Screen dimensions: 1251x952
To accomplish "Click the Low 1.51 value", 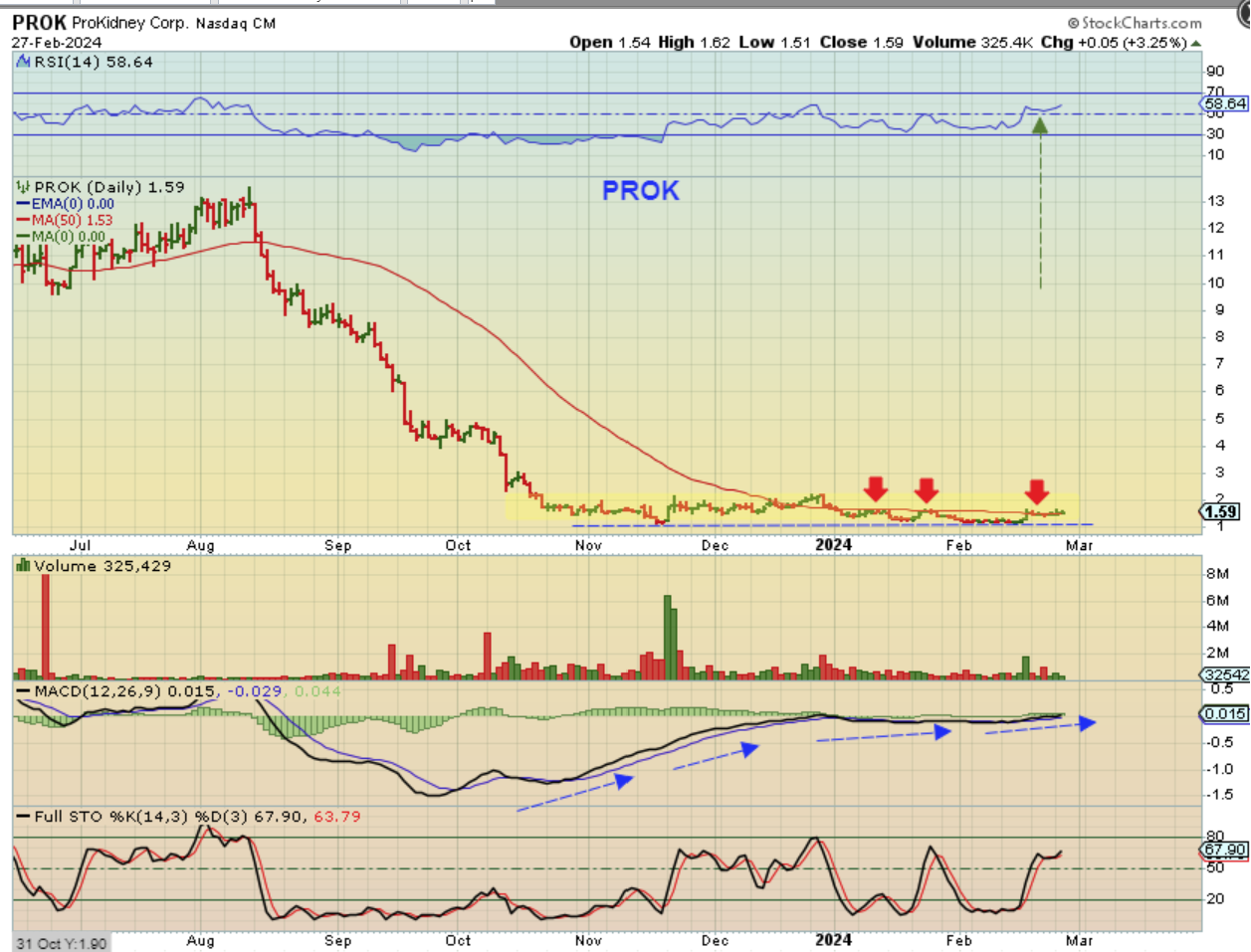I will click(774, 42).
